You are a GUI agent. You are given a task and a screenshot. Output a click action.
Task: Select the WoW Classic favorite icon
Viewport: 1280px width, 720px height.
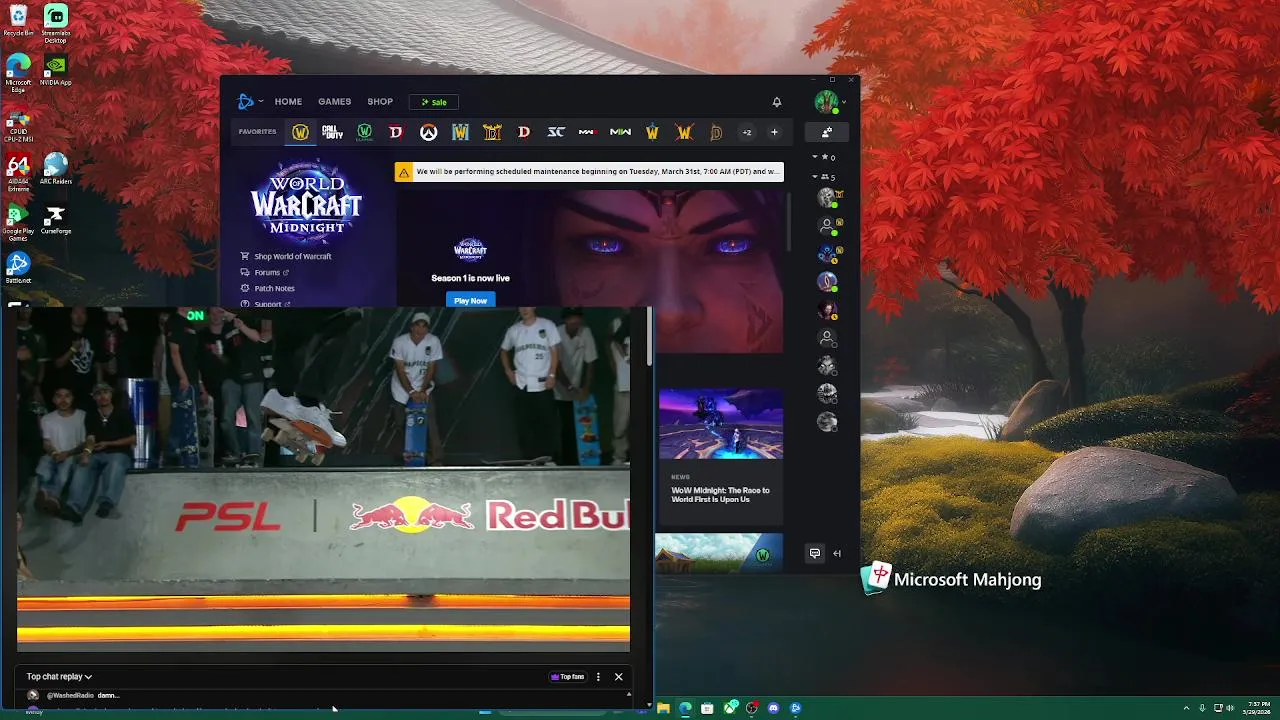[364, 132]
